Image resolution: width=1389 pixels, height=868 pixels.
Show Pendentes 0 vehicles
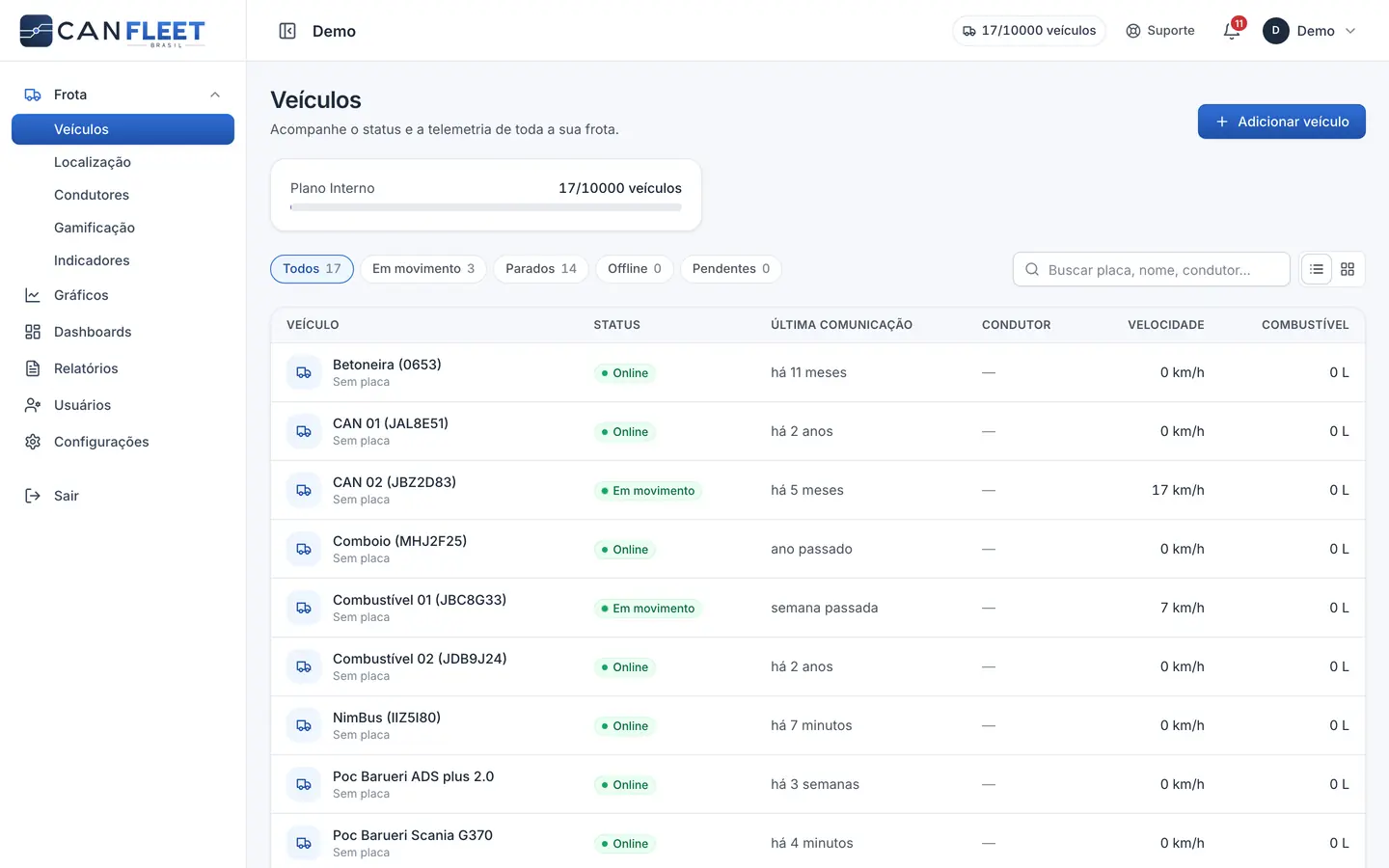(731, 269)
